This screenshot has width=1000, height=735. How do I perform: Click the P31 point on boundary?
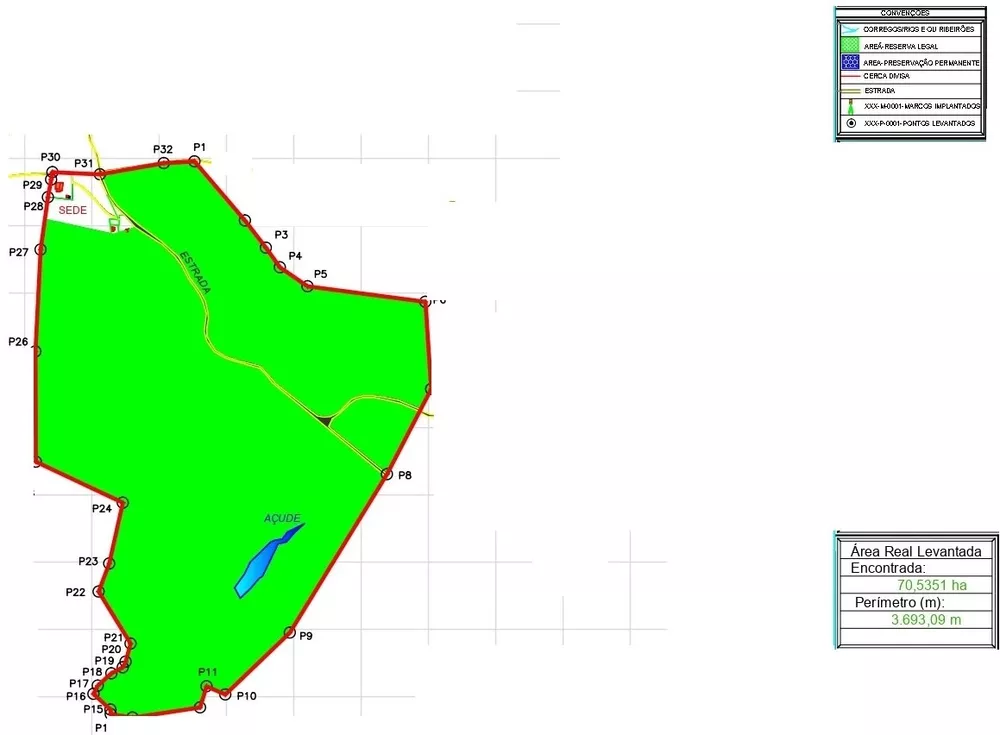click(100, 175)
